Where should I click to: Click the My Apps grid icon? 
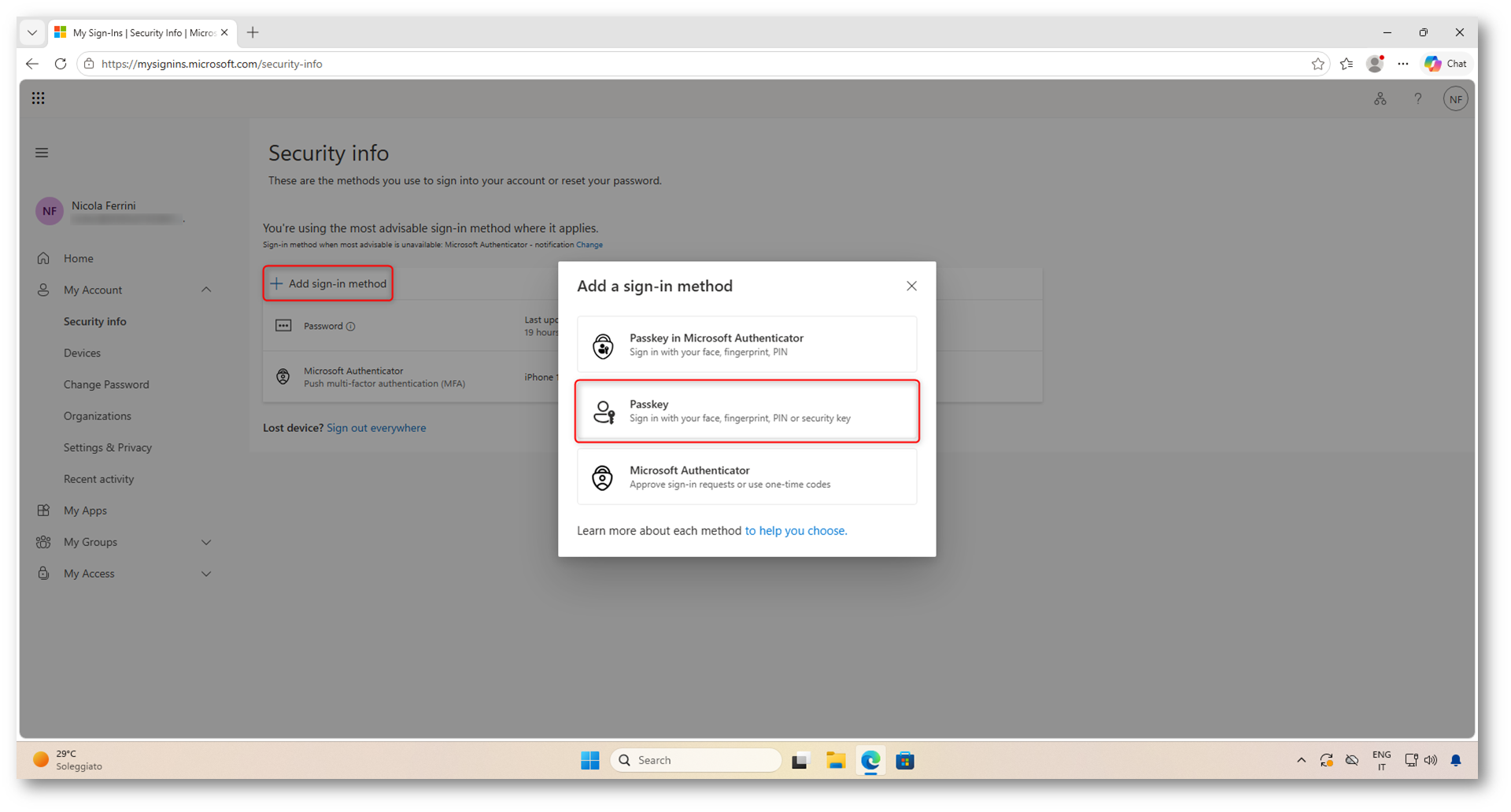pyautogui.click(x=43, y=511)
